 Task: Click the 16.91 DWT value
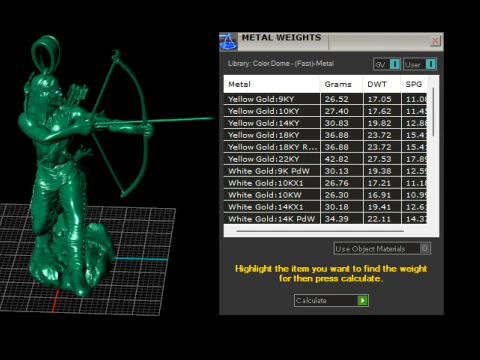point(379,195)
